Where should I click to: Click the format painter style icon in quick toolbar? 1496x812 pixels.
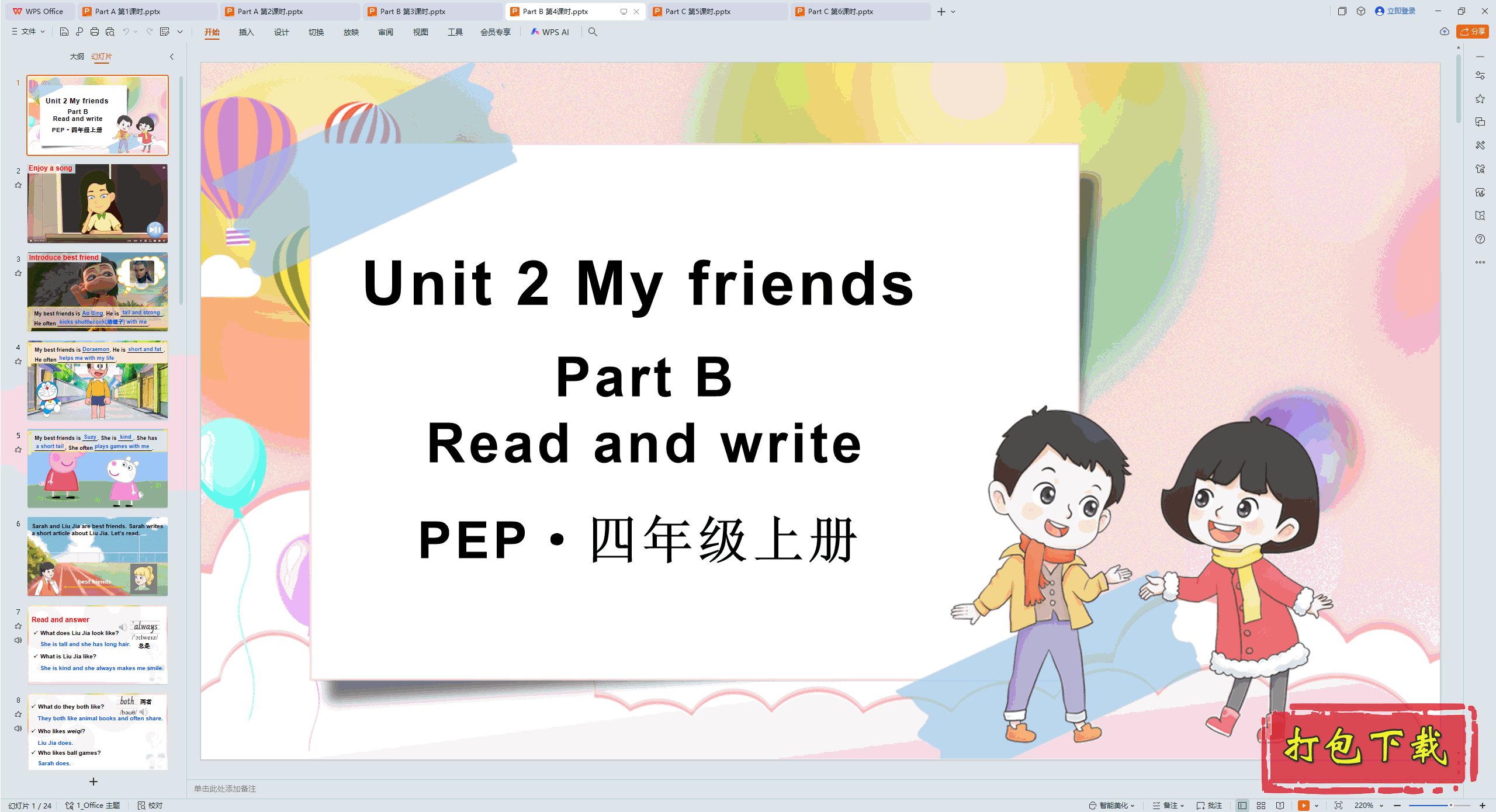pos(165,32)
